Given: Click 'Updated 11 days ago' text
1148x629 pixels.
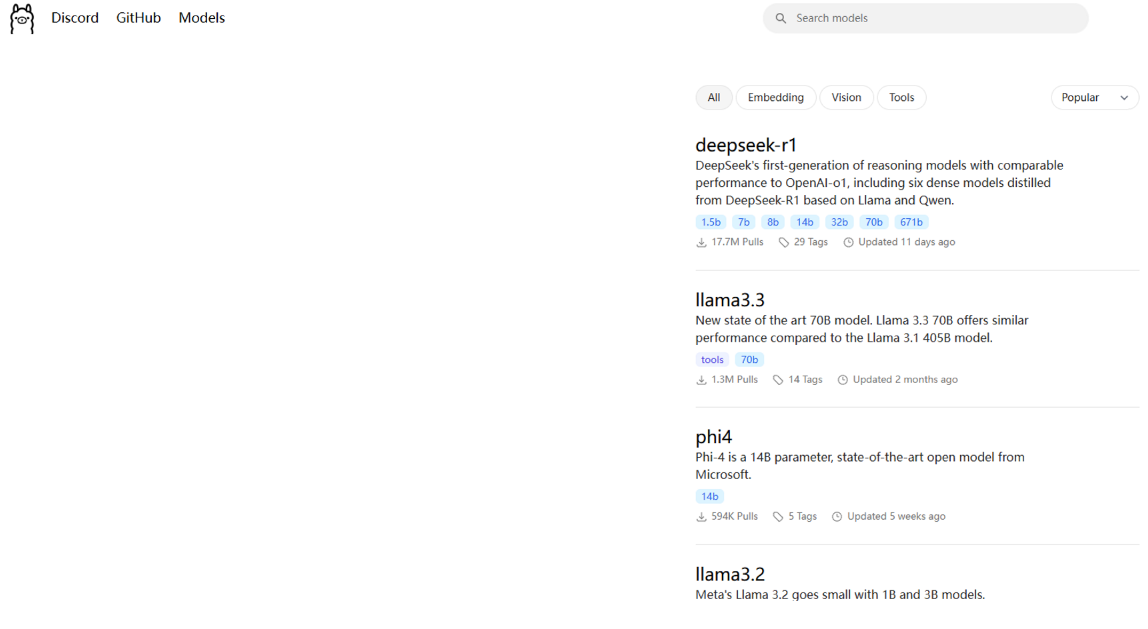Looking at the screenshot, I should point(907,242).
